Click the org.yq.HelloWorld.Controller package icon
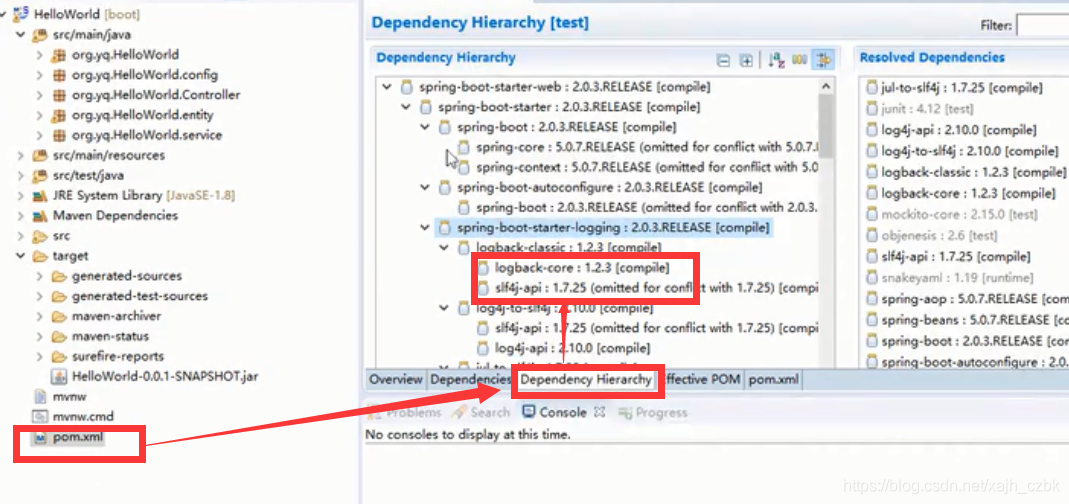This screenshot has height=504, width=1069. point(59,95)
